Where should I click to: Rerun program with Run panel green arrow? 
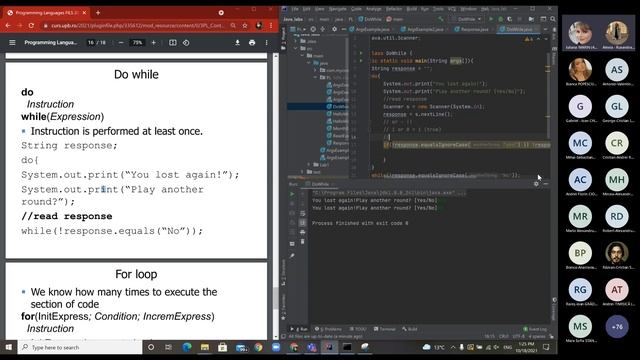[292, 193]
